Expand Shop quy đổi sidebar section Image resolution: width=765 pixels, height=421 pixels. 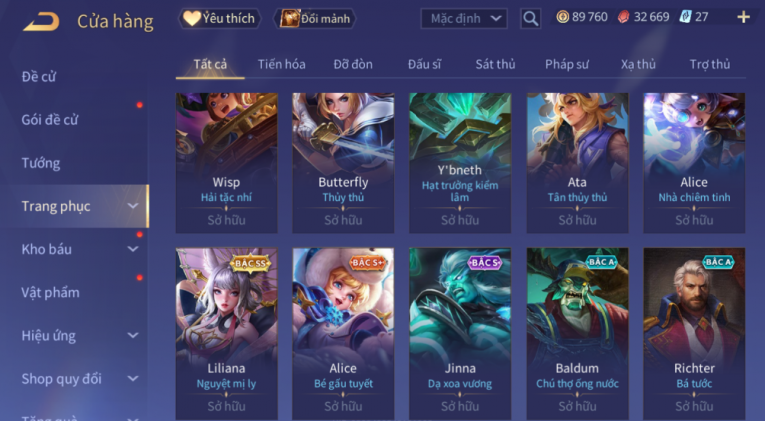[x=133, y=379]
